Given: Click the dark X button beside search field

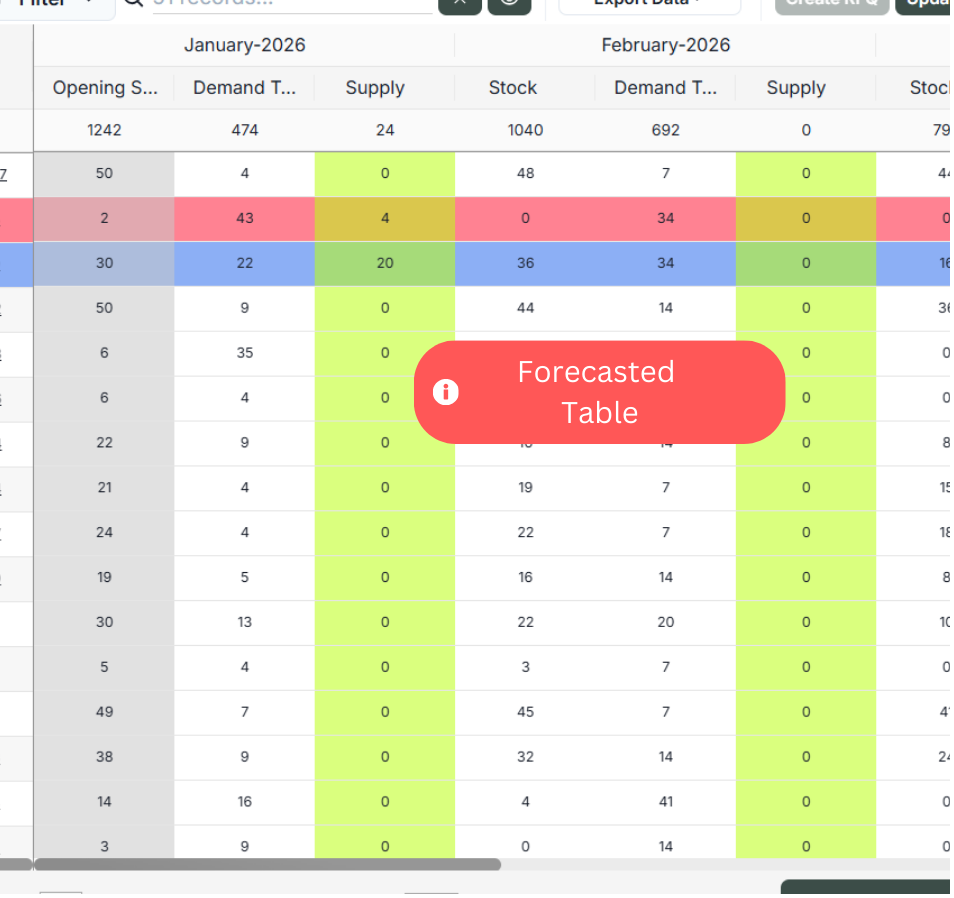Looking at the screenshot, I should [x=459, y=4].
